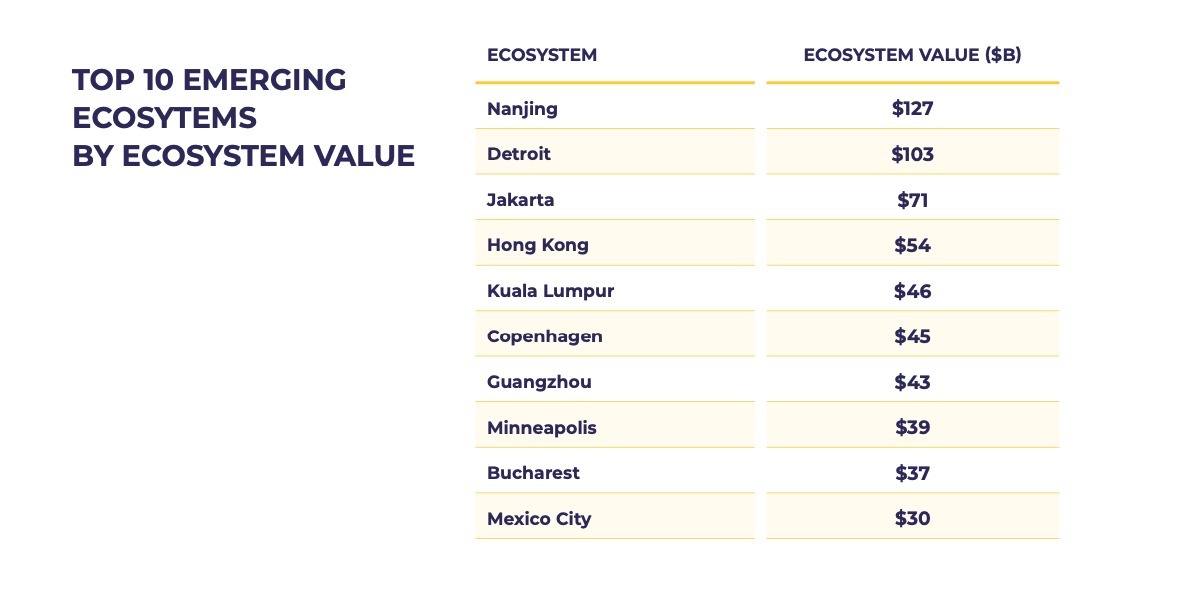This screenshot has width=1189, height=611.
Task: Select the Detroit ecosystem name
Action: point(519,154)
